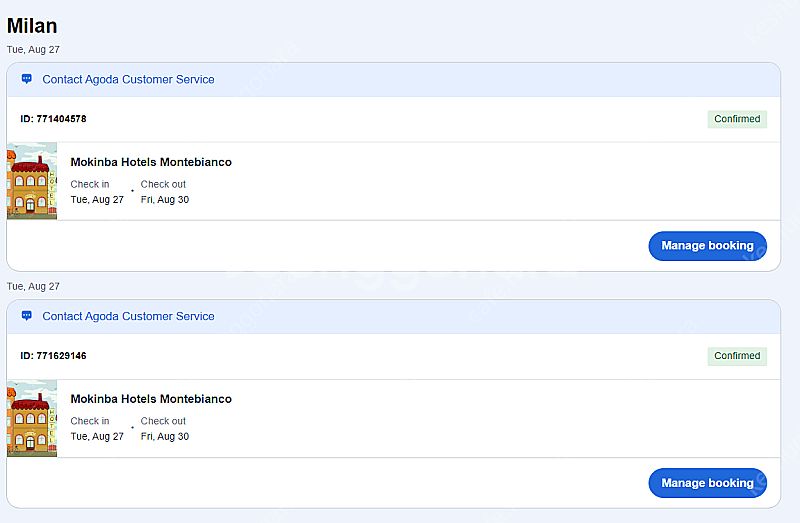Click check-in date Tue, Aug 27 in second card

97,436
